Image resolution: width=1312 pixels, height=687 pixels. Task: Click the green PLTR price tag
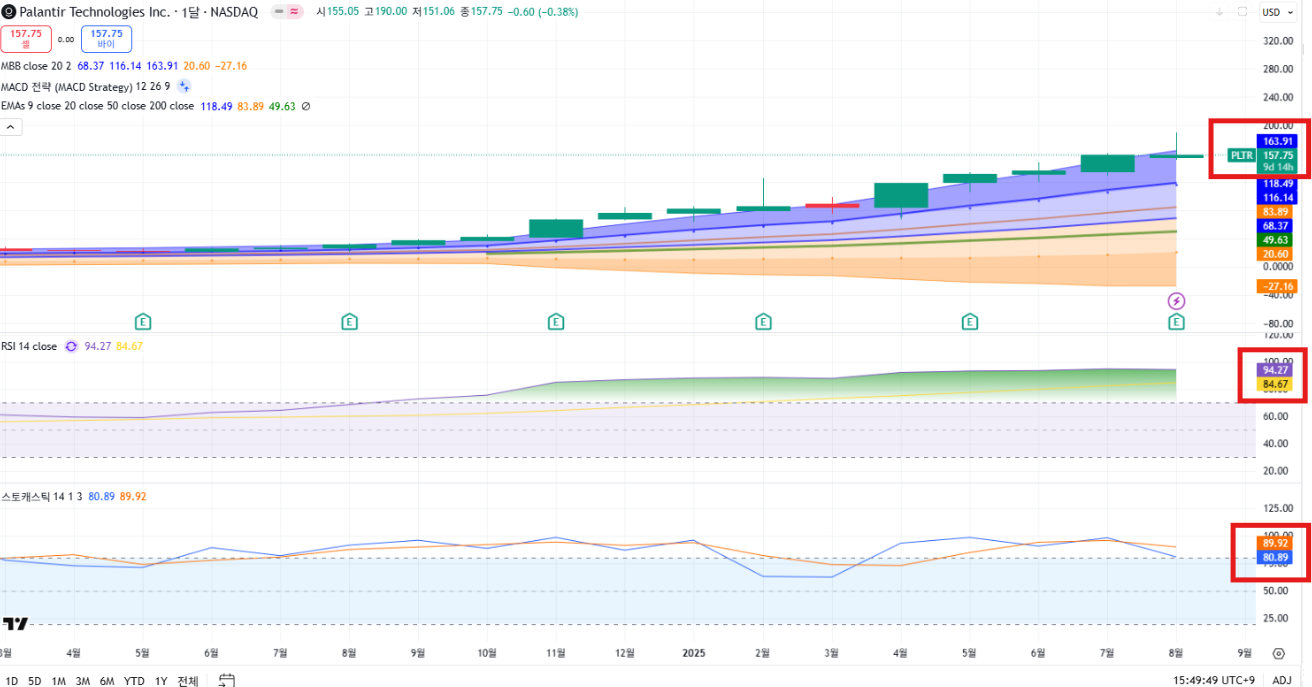[1242, 155]
